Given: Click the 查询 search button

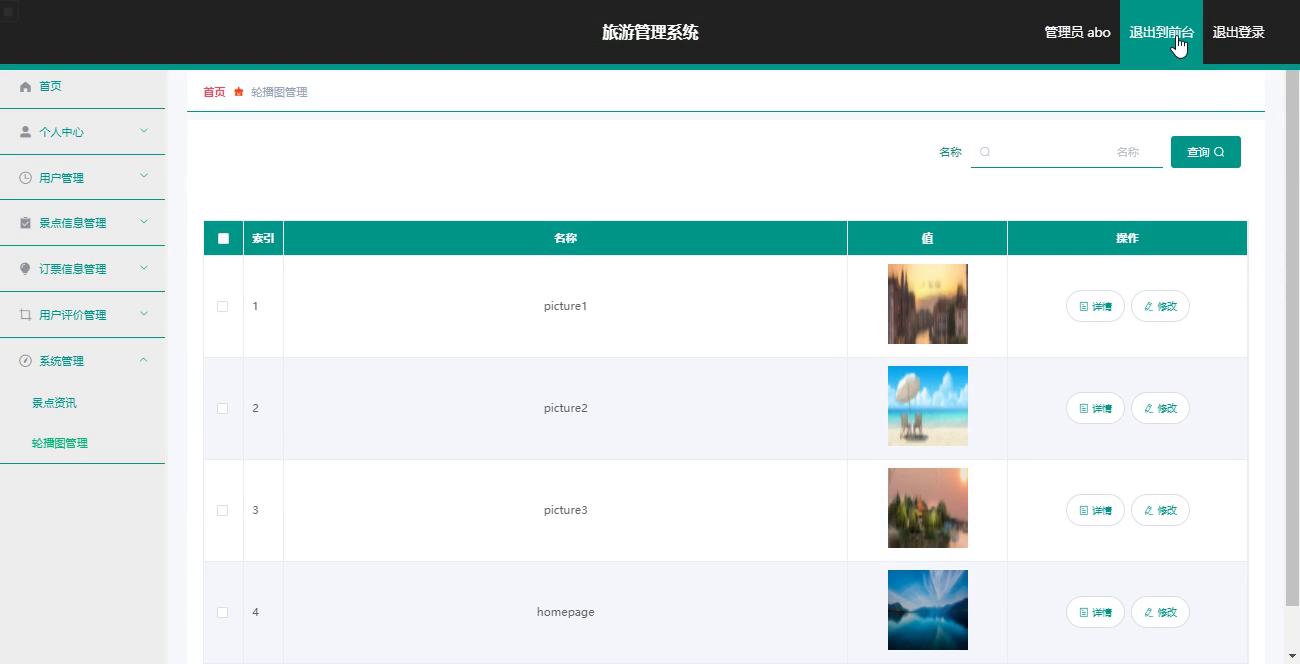Looking at the screenshot, I should click(x=1206, y=152).
